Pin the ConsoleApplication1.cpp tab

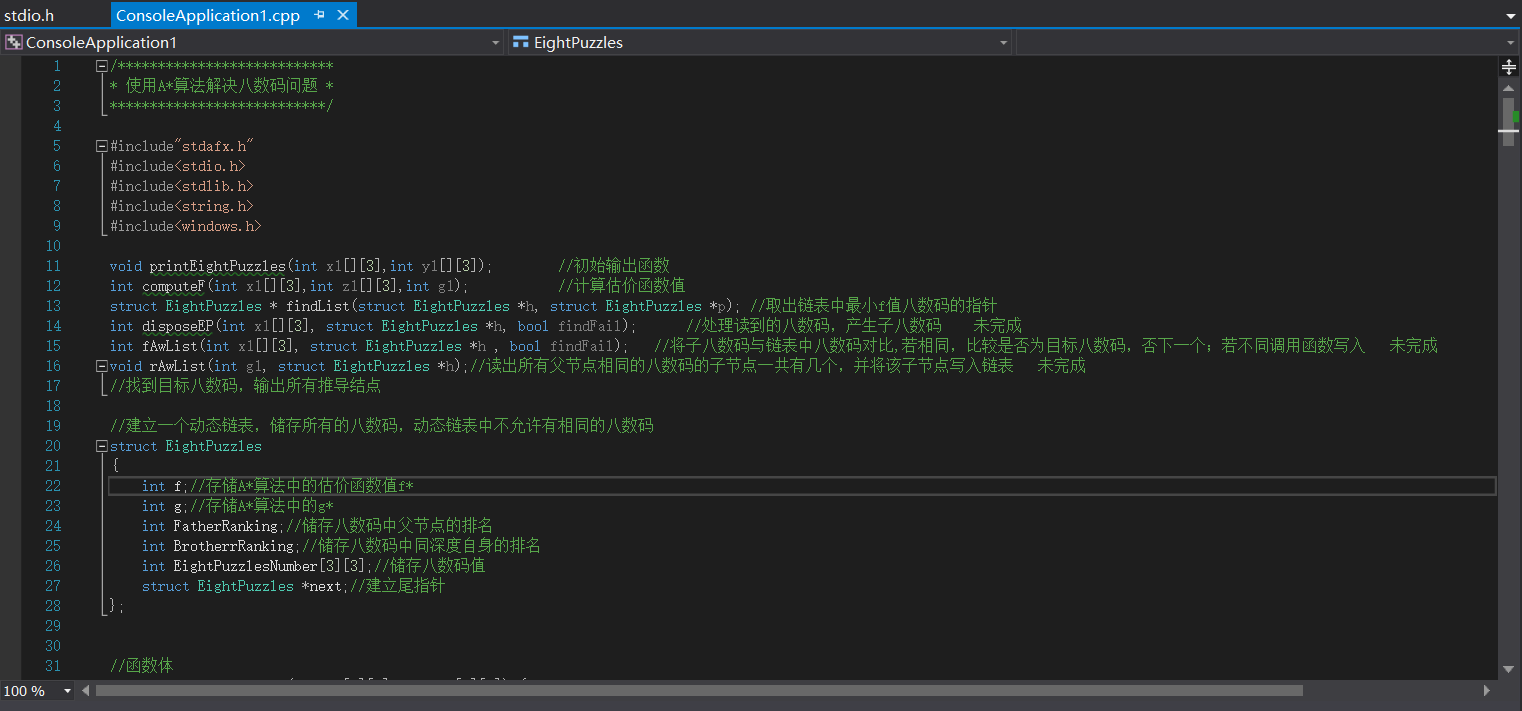pyautogui.click(x=320, y=15)
